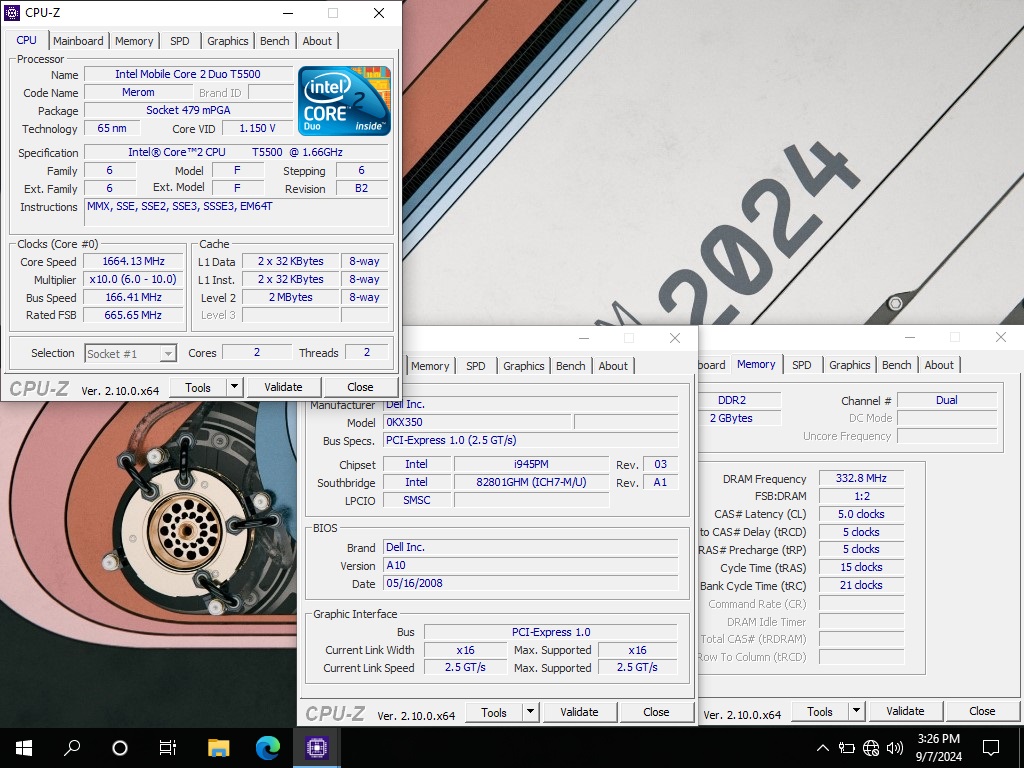Viewport: 1024px width, 768px height.
Task: Switch to the Bench tab in CPU window
Action: coord(275,40)
